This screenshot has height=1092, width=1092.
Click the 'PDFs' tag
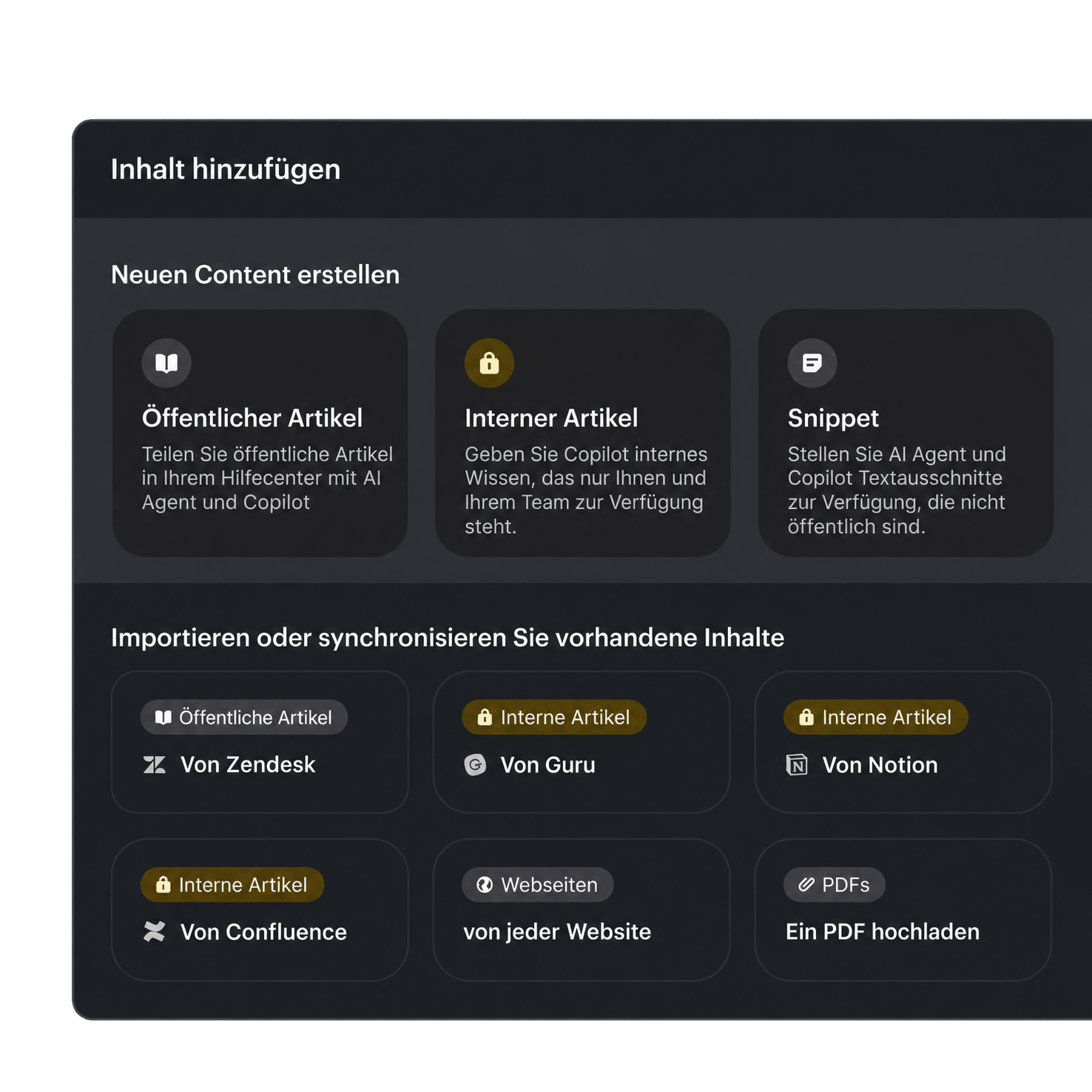tap(835, 884)
